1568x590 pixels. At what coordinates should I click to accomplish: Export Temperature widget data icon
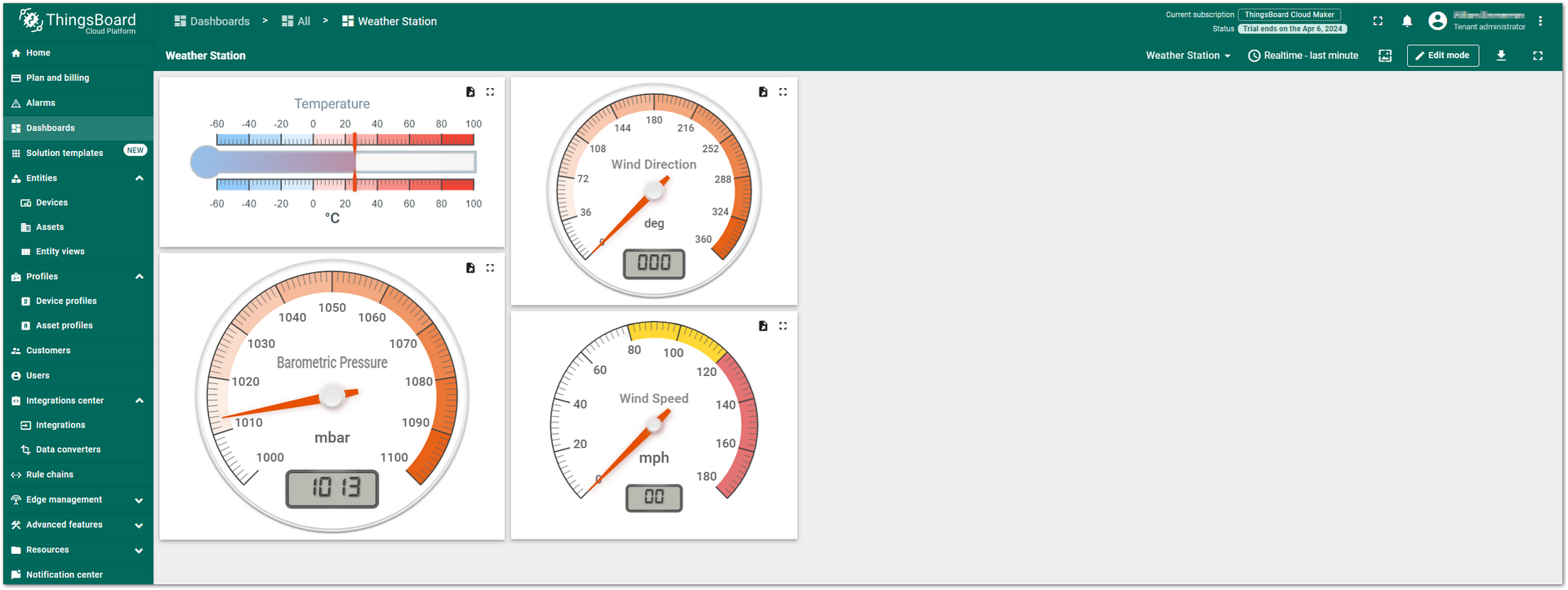click(x=470, y=92)
